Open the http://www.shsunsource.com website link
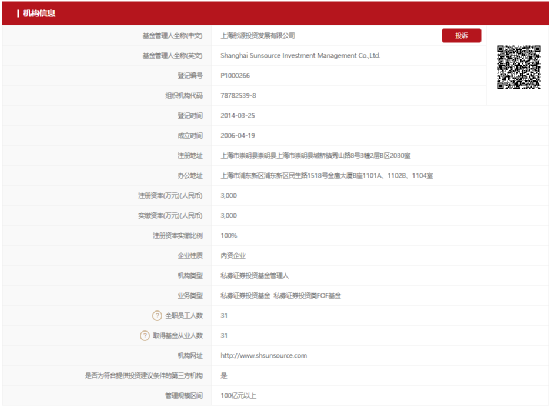 click(263, 356)
